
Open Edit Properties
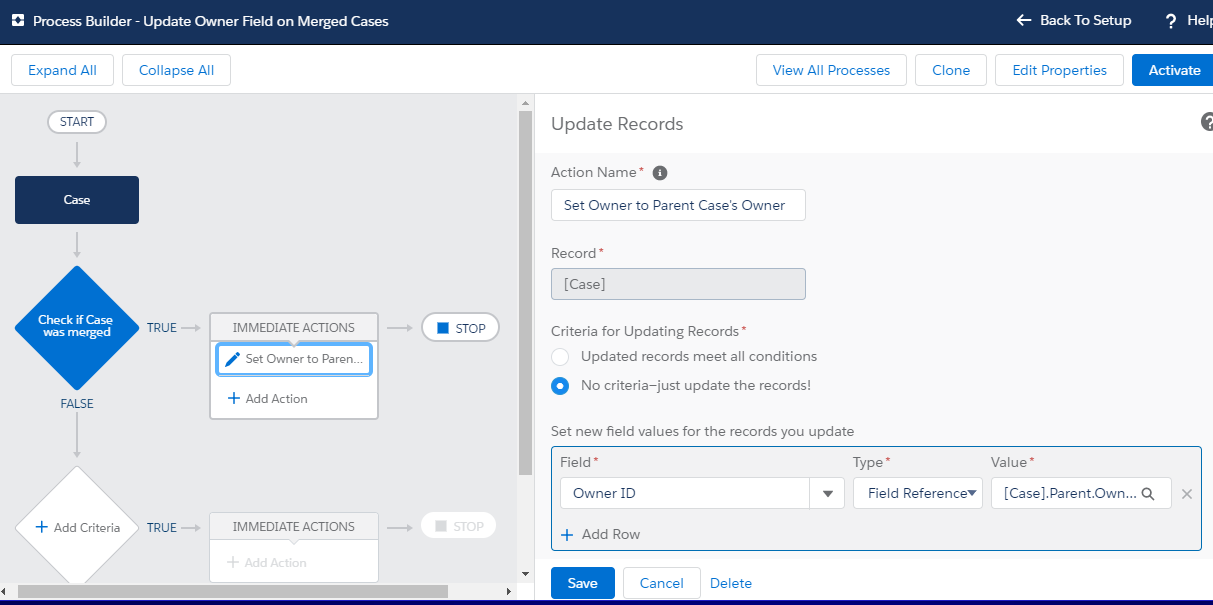1060,71
